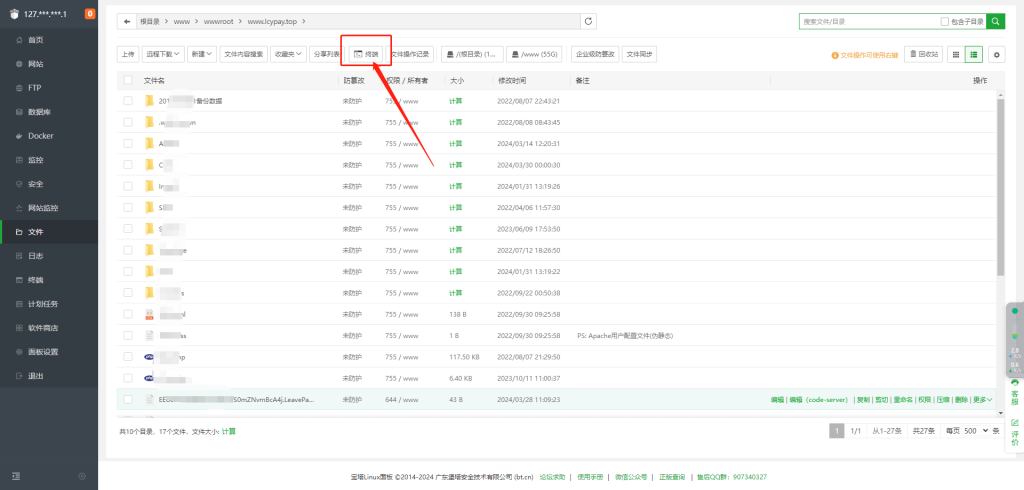1024x490 pixels.
Task: Check the box for the first folder row
Action: click(x=128, y=101)
